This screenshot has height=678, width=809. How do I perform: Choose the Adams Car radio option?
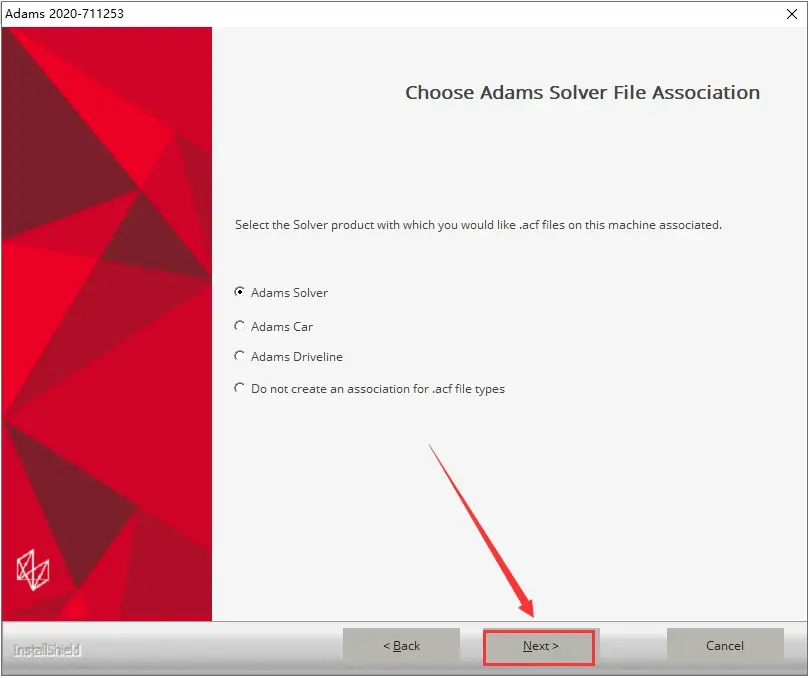[239, 326]
